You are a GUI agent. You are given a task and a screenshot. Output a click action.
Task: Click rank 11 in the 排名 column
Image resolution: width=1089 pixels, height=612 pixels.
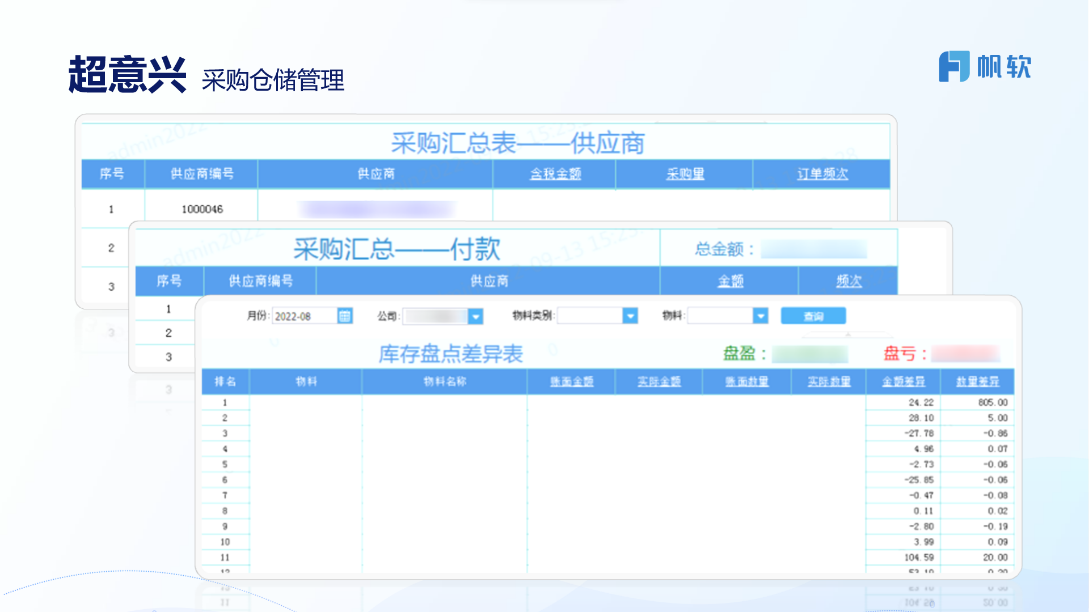pyautogui.click(x=225, y=557)
